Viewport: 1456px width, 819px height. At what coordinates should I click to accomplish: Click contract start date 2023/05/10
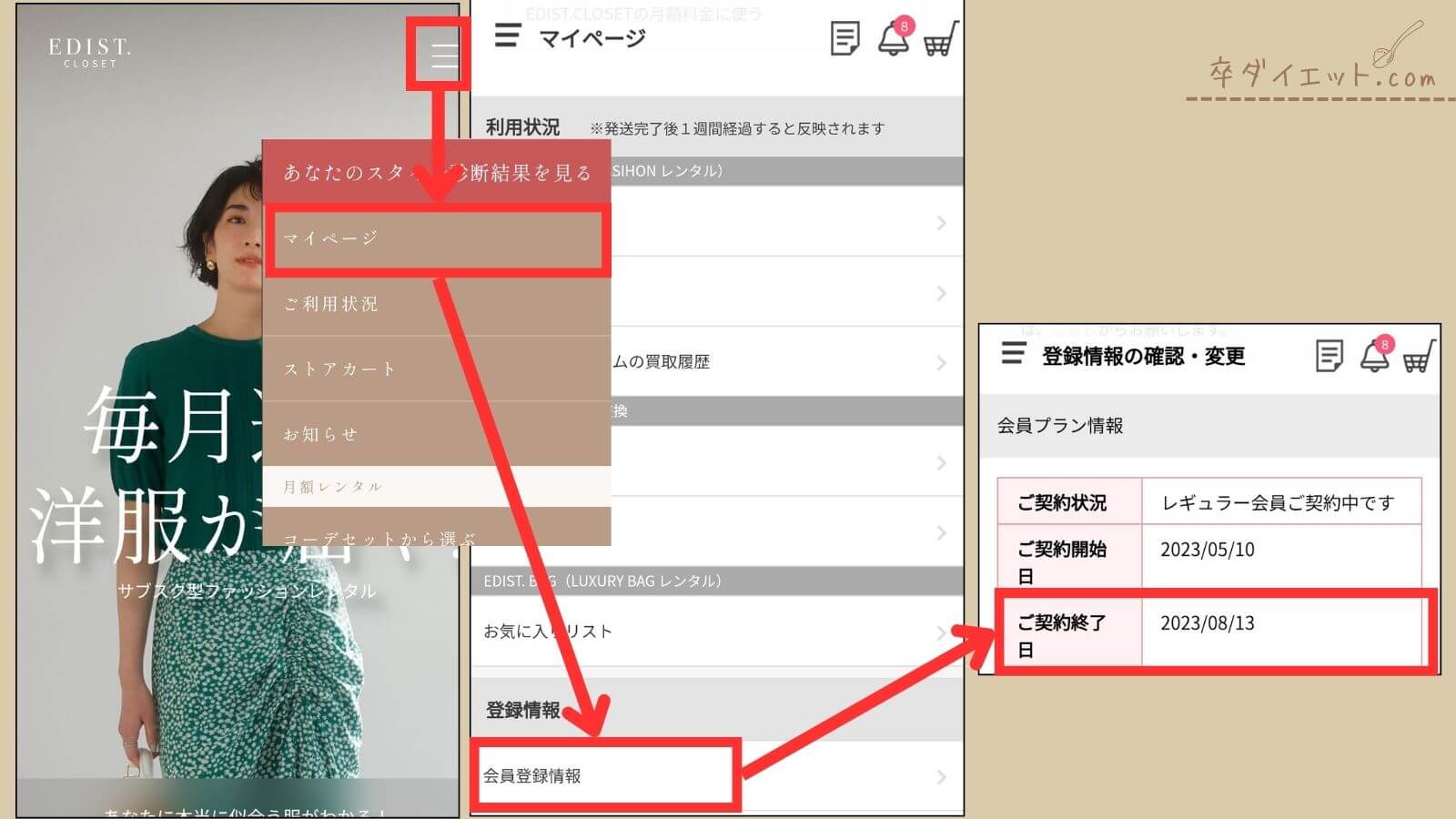pos(1207,550)
